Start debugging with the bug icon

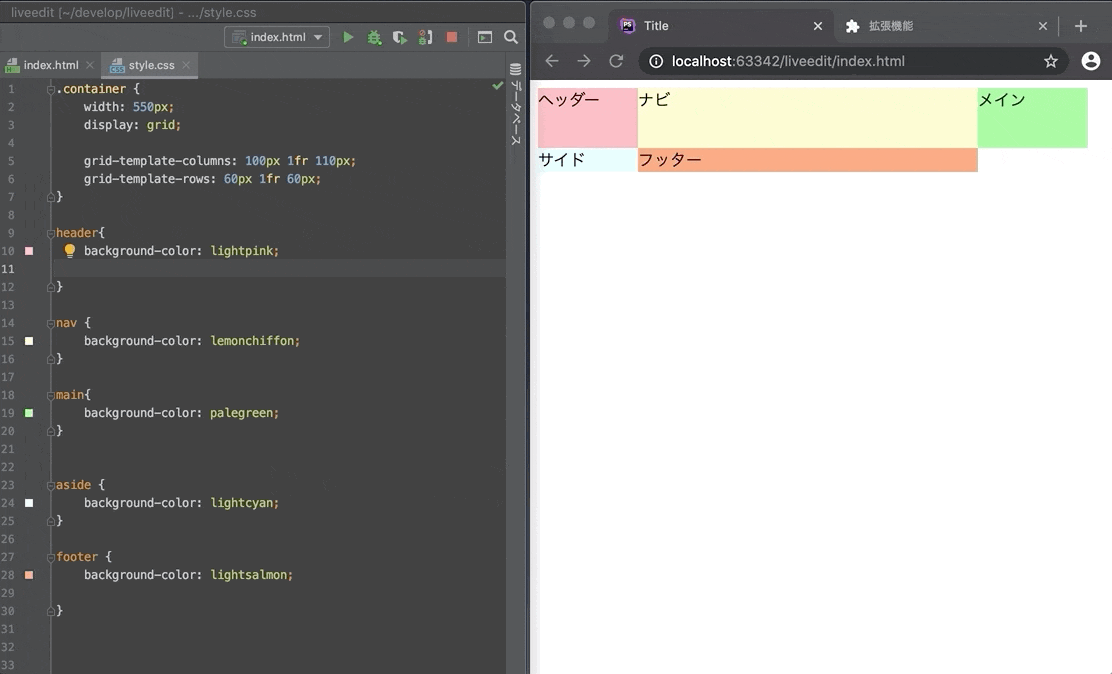point(374,37)
